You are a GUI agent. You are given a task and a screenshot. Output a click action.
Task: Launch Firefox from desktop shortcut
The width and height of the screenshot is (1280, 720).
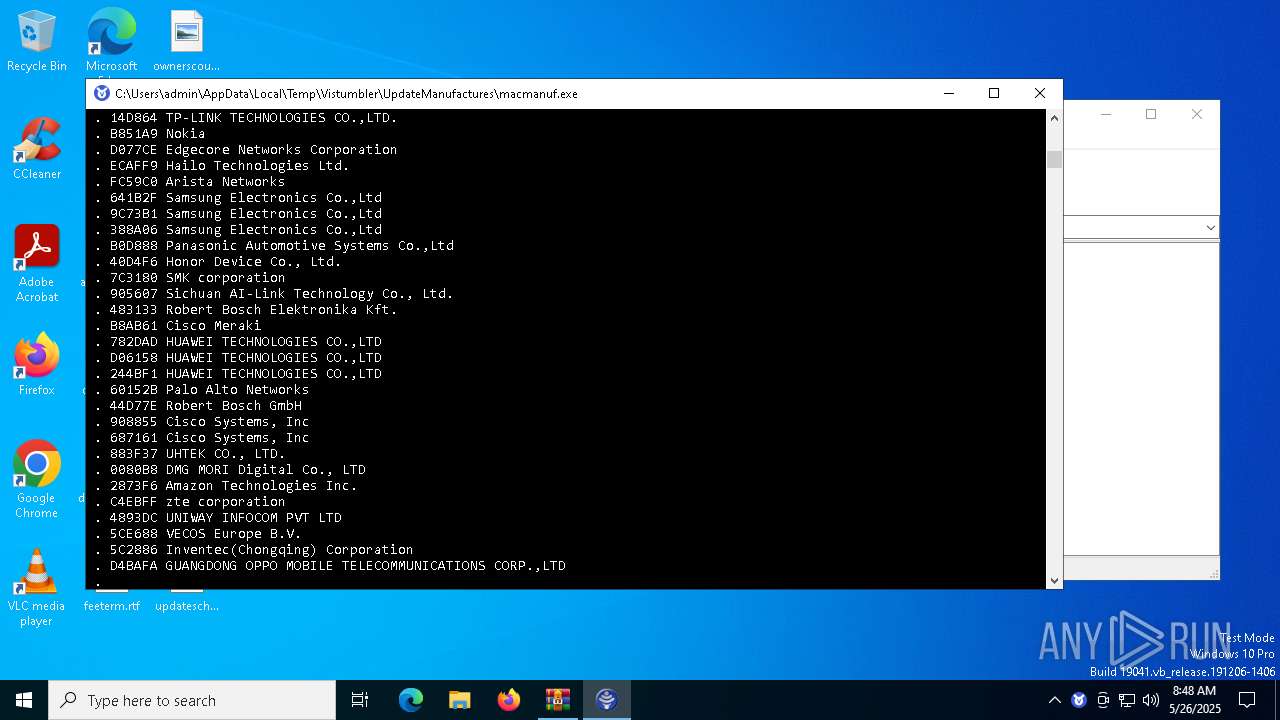tap(37, 366)
